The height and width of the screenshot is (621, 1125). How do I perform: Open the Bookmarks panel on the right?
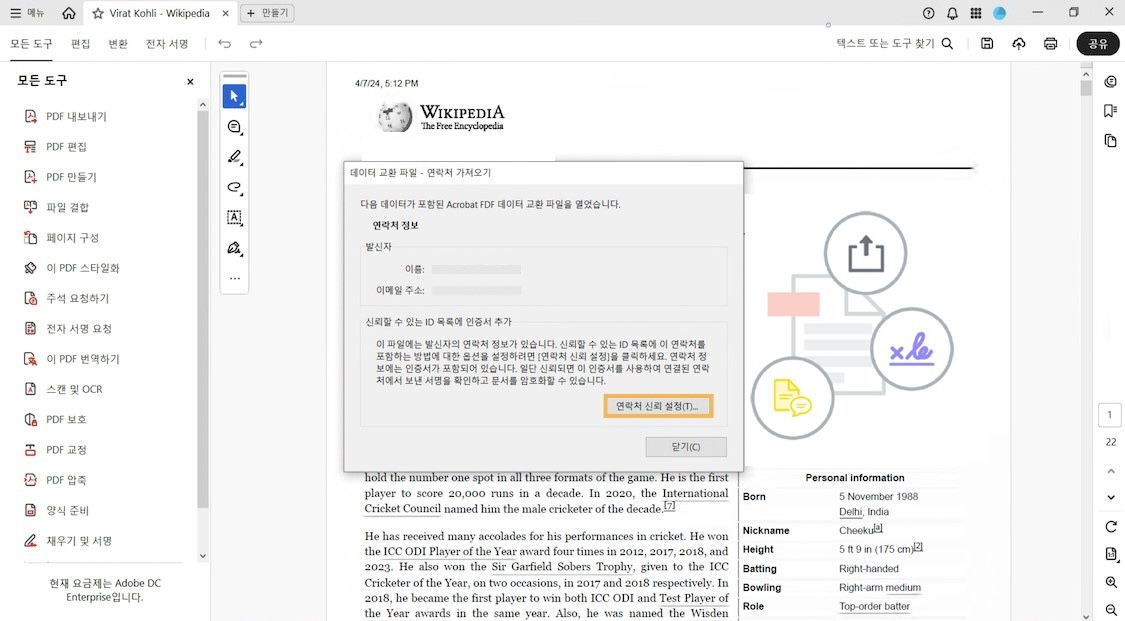click(1110, 112)
